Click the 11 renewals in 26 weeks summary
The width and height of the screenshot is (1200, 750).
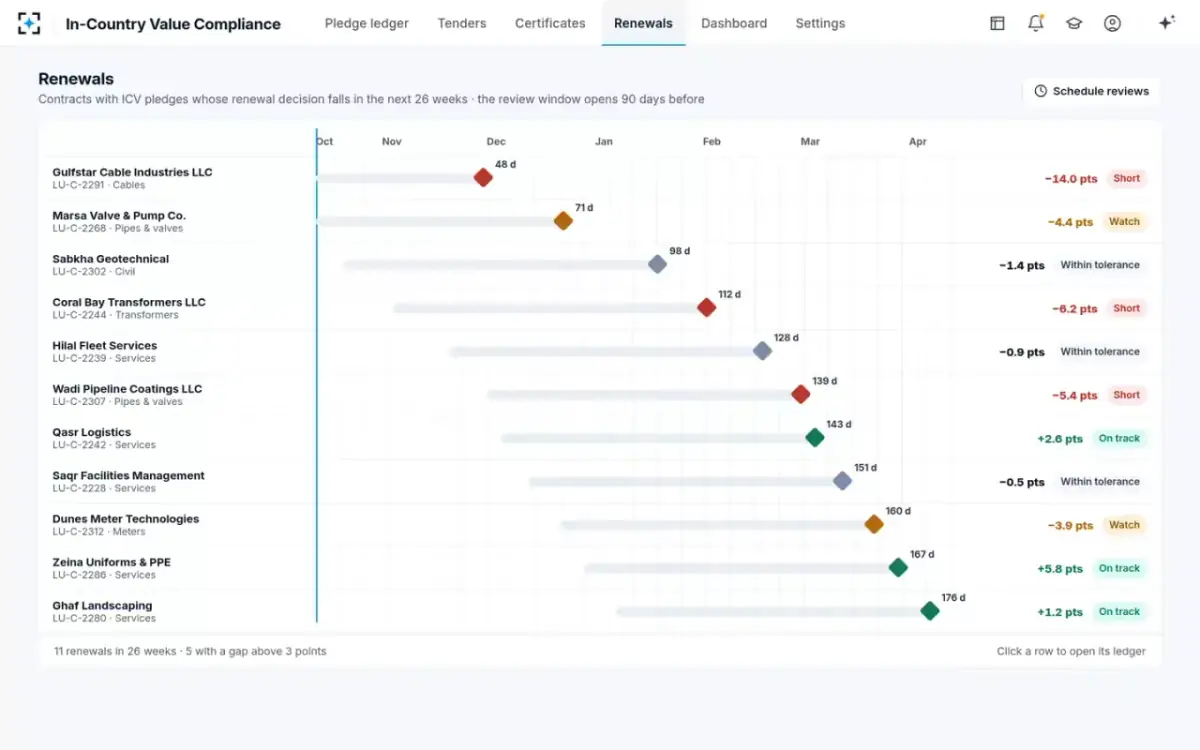pos(190,651)
